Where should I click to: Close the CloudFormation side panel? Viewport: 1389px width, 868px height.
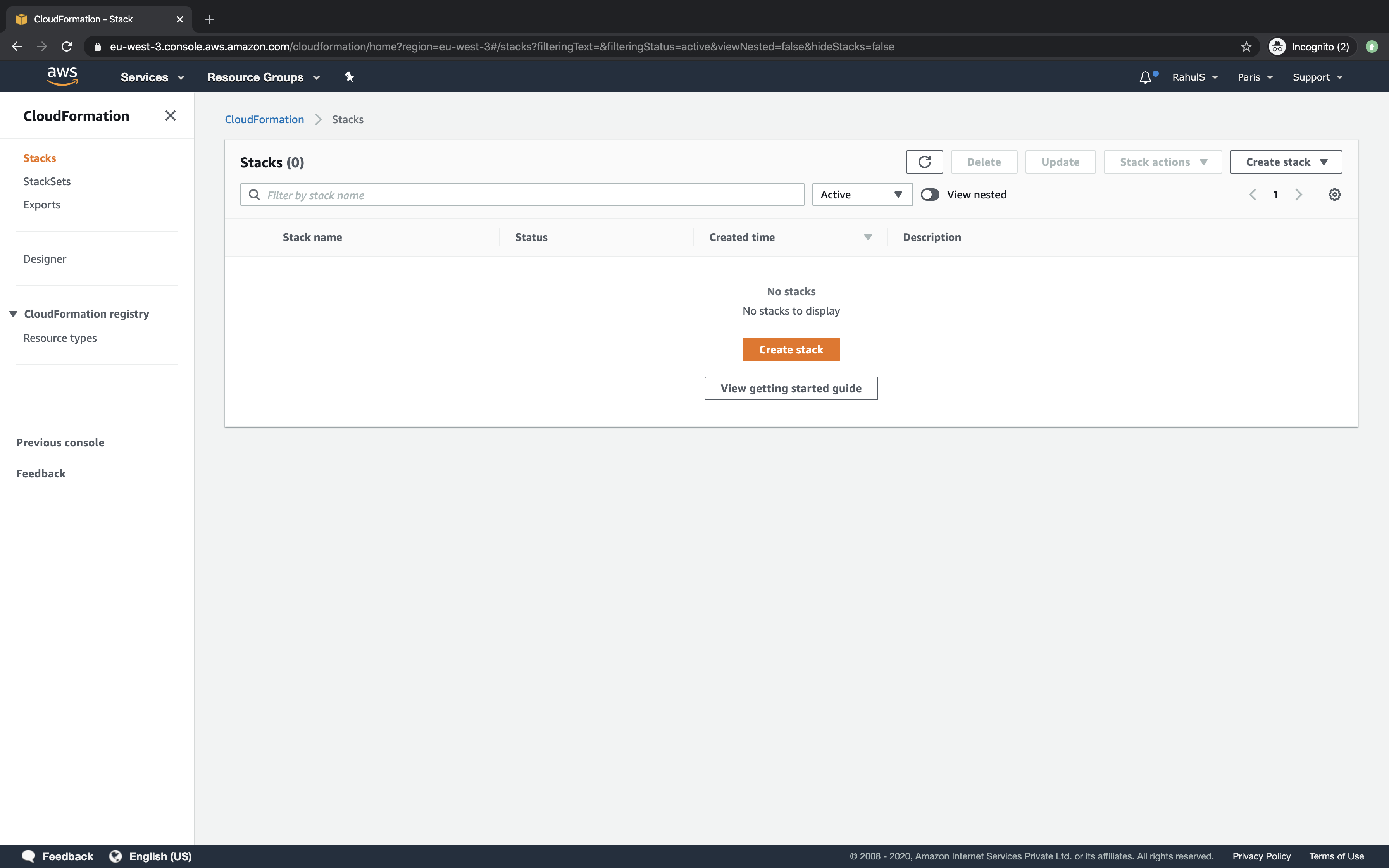tap(170, 115)
